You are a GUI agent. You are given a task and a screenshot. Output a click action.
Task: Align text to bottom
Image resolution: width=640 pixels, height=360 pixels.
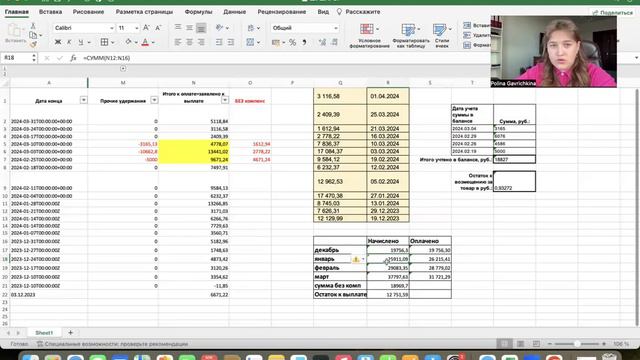pos(201,28)
